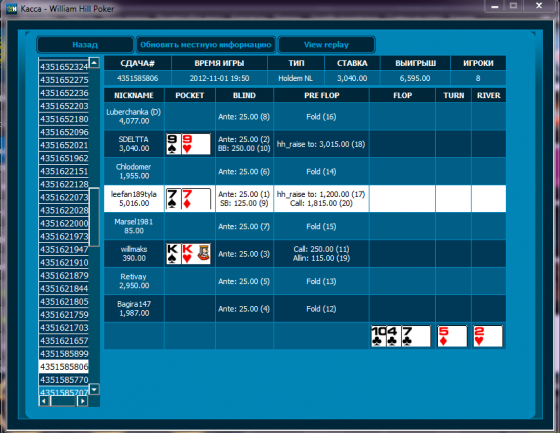Select hand 4351585770 in the list

click(x=64, y=380)
